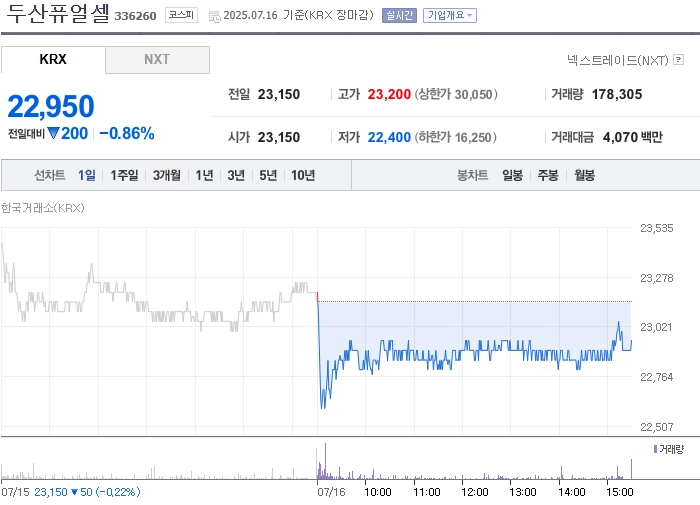The width and height of the screenshot is (700, 505).
Task: Click the 한국거래소(KRX) chart caption
Action: coord(42,208)
